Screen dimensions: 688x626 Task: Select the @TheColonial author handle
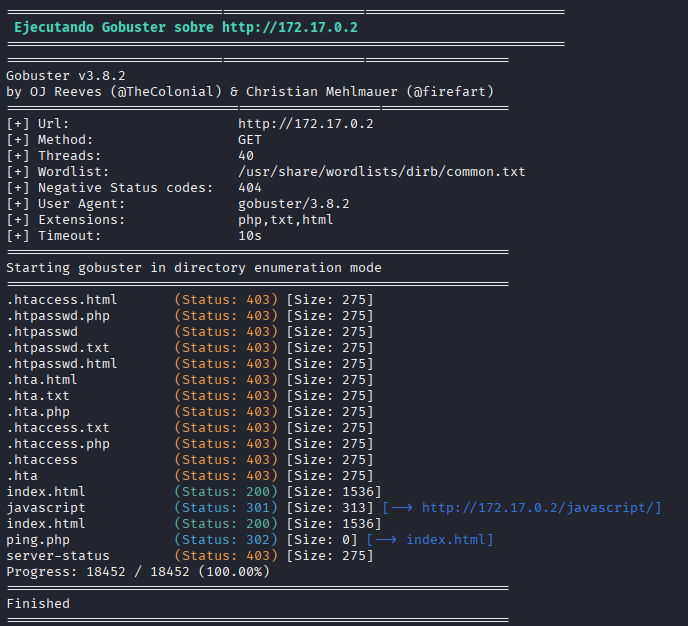pyautogui.click(x=166, y=92)
